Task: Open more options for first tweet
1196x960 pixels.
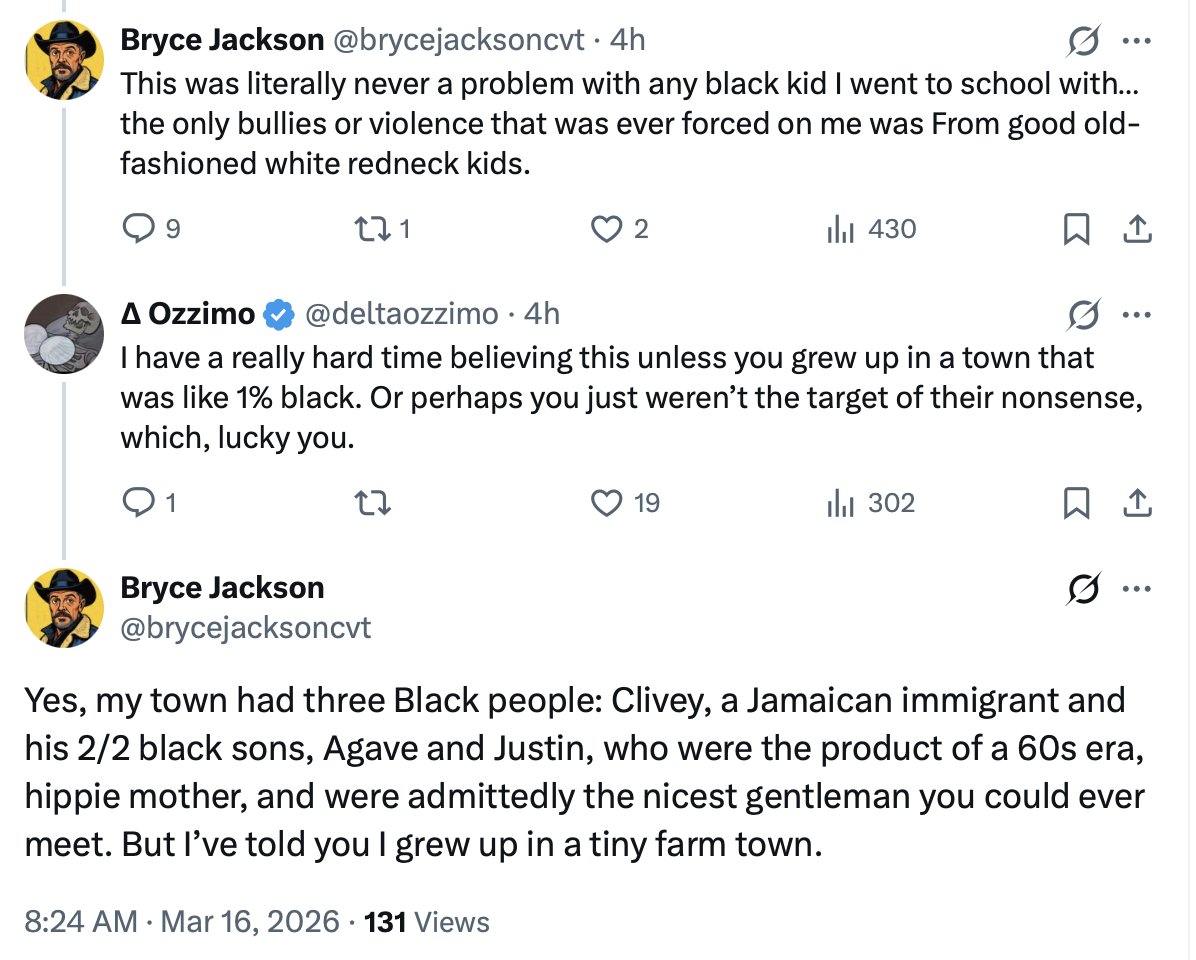Action: coord(1137,42)
